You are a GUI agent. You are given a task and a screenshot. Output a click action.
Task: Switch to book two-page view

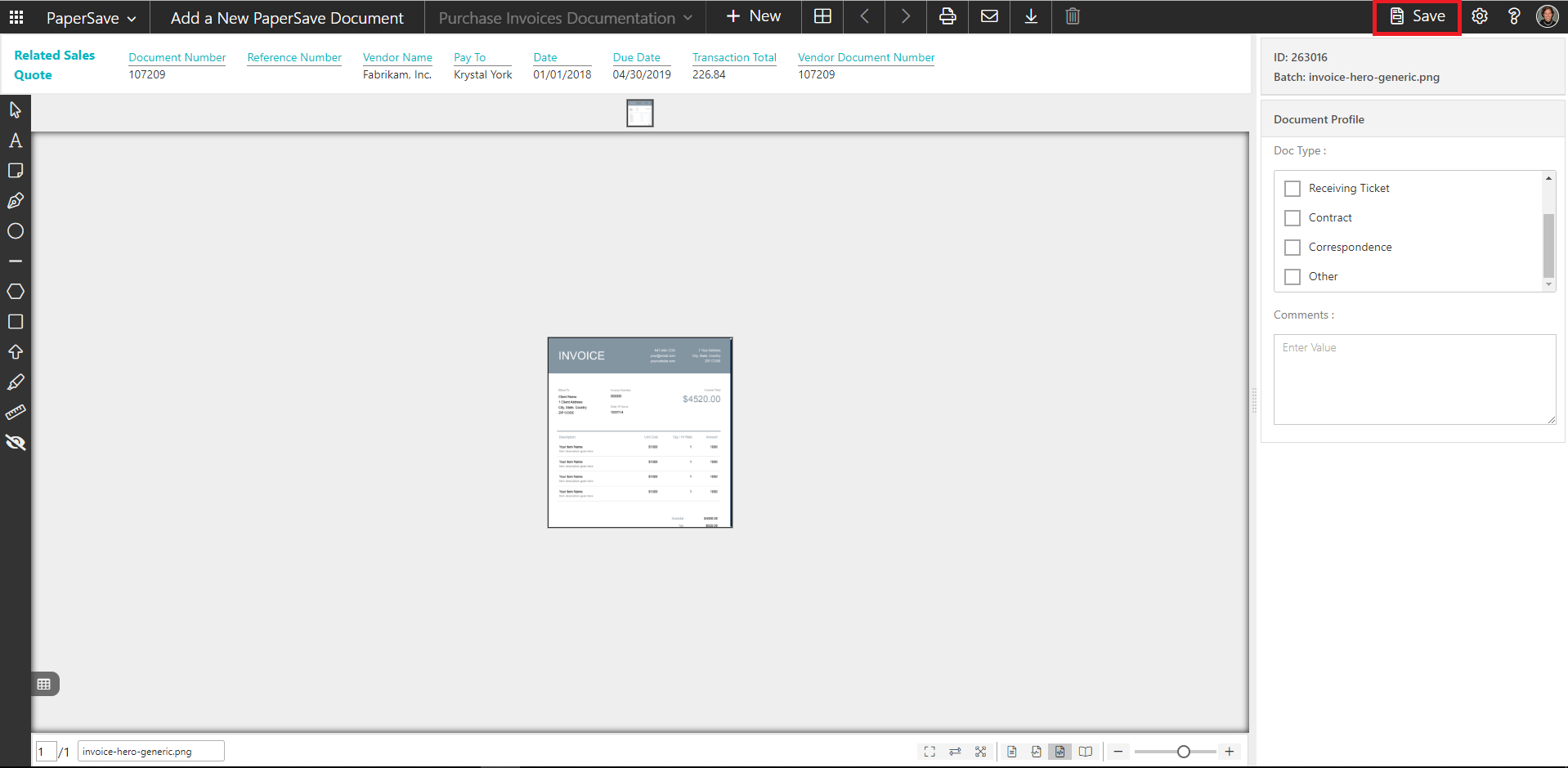click(x=1086, y=752)
